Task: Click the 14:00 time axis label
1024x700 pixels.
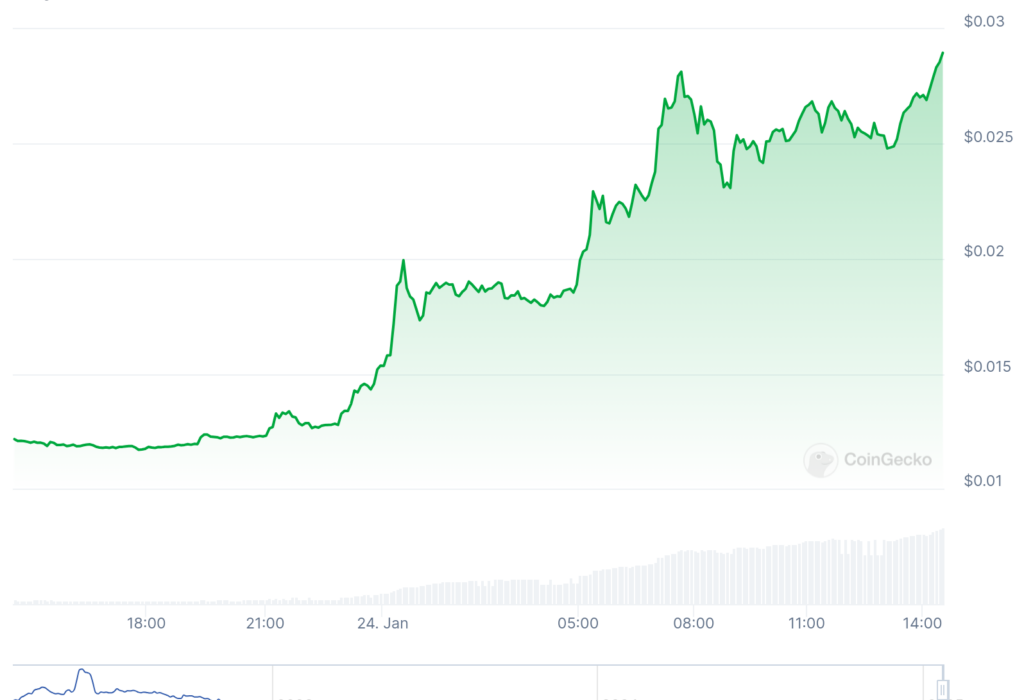Action: (924, 624)
